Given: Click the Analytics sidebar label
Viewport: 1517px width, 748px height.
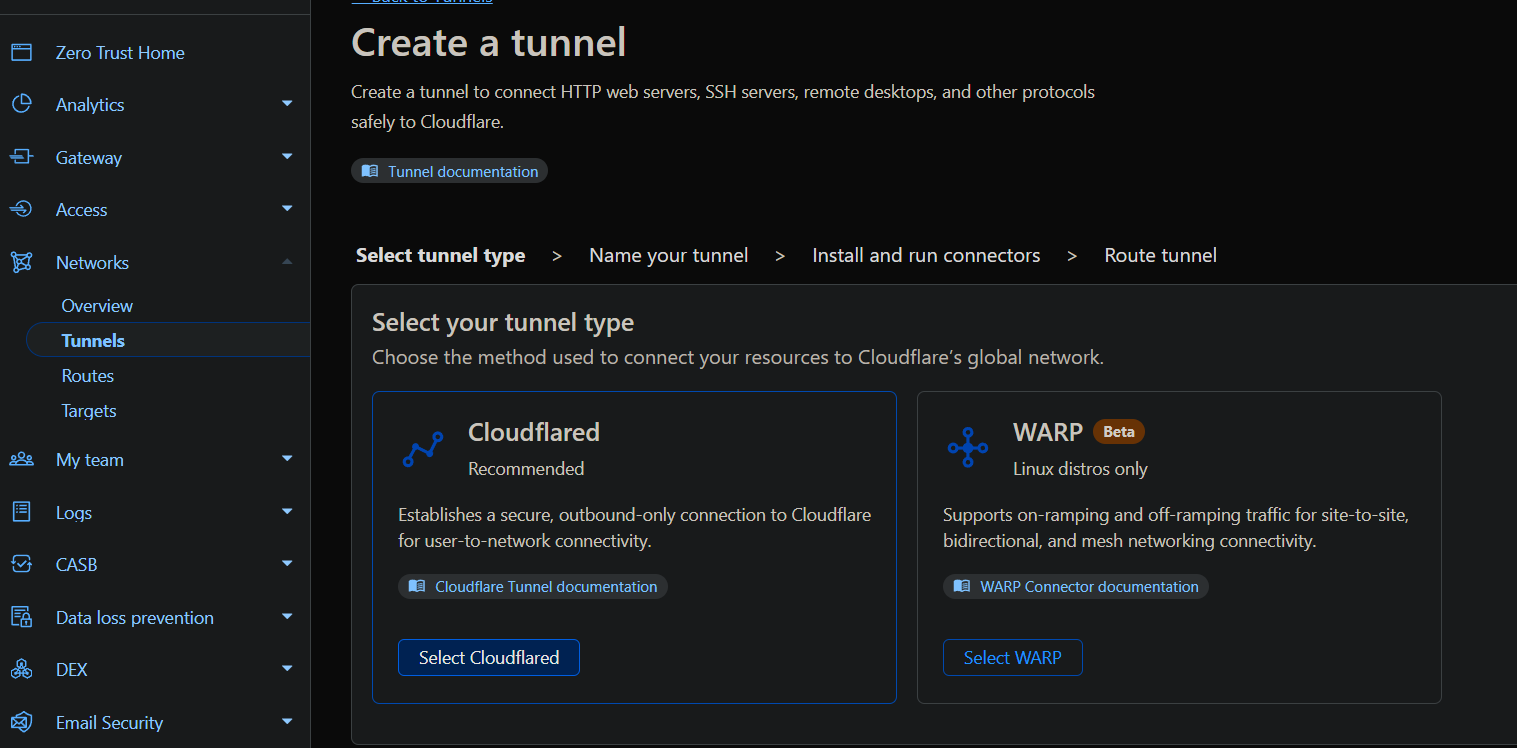Looking at the screenshot, I should [90, 105].
